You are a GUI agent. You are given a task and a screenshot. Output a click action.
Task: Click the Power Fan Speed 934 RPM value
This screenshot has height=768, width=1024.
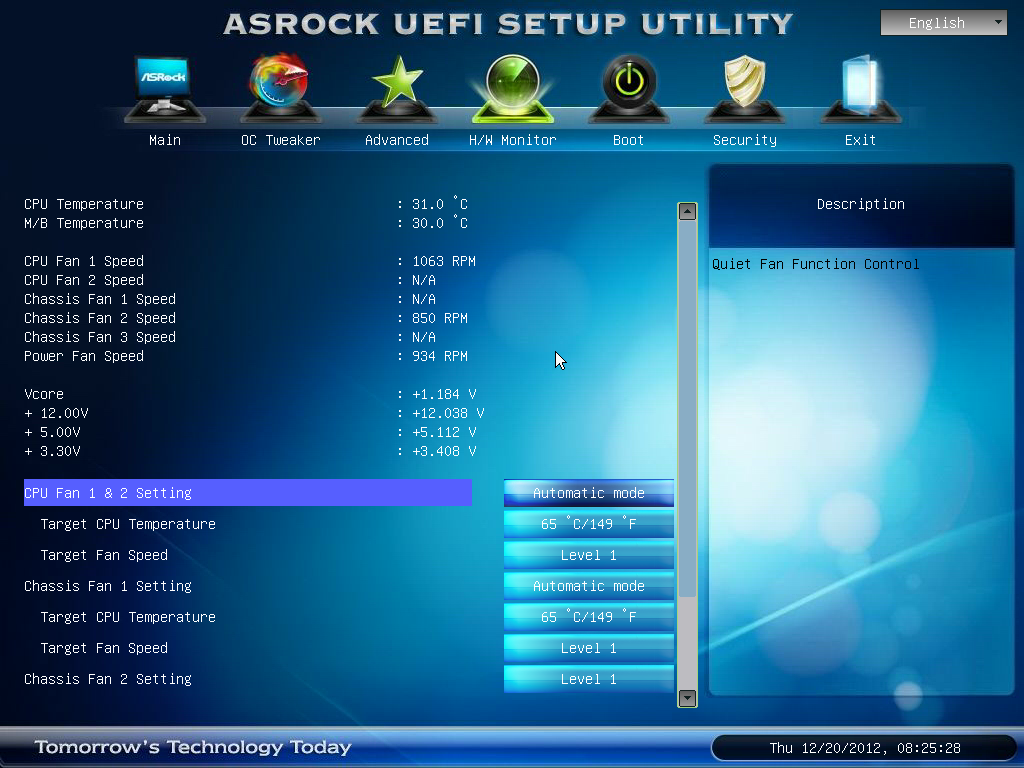pyautogui.click(x=440, y=356)
